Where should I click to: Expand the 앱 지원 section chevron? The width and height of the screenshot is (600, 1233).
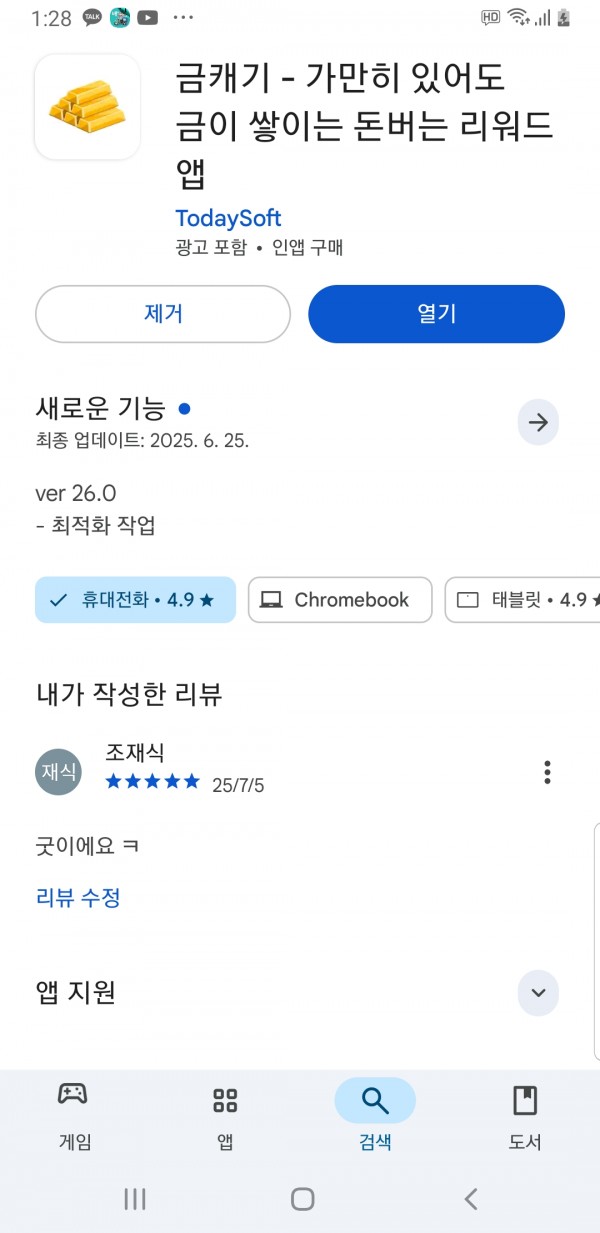point(538,992)
